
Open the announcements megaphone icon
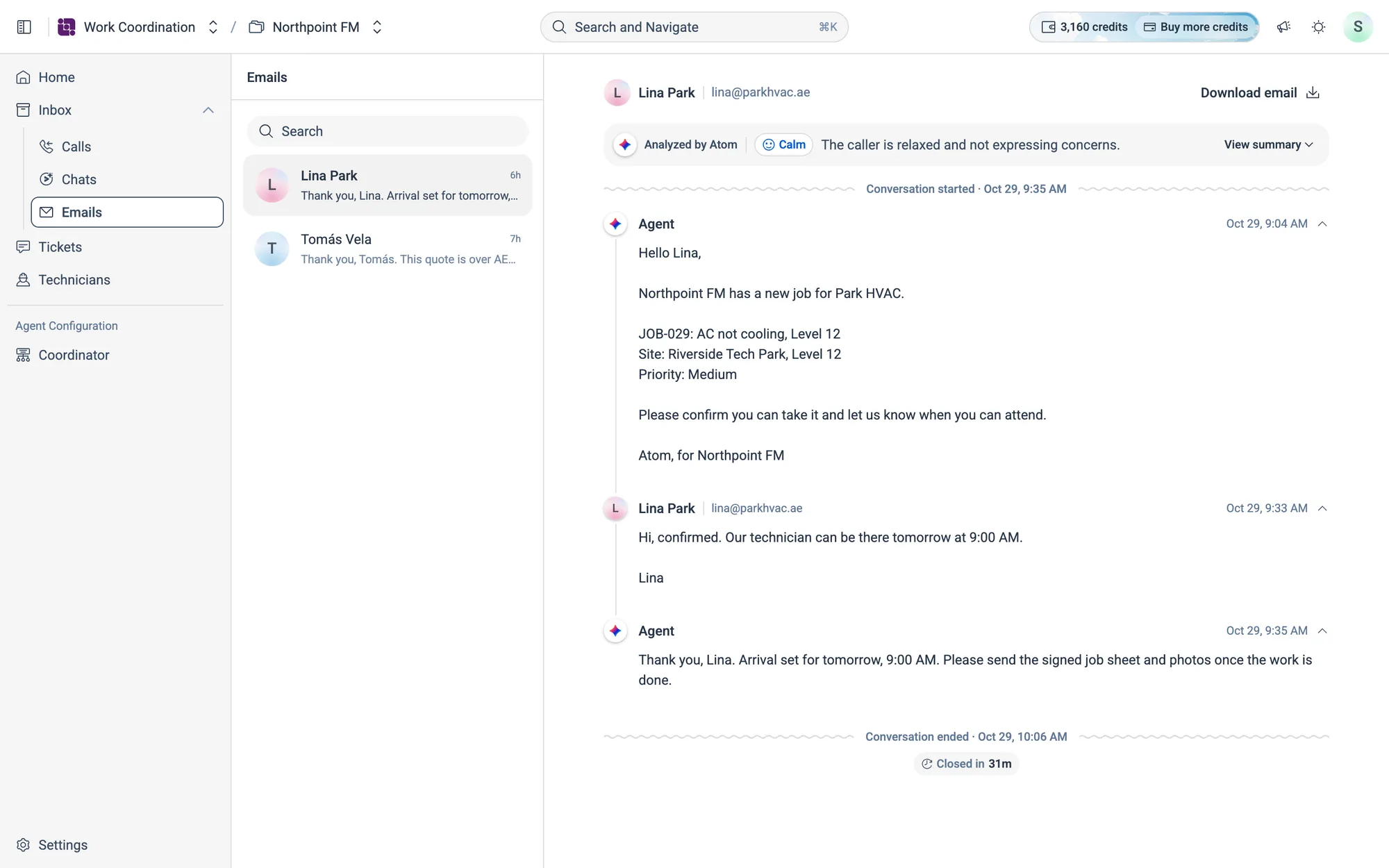click(x=1283, y=27)
